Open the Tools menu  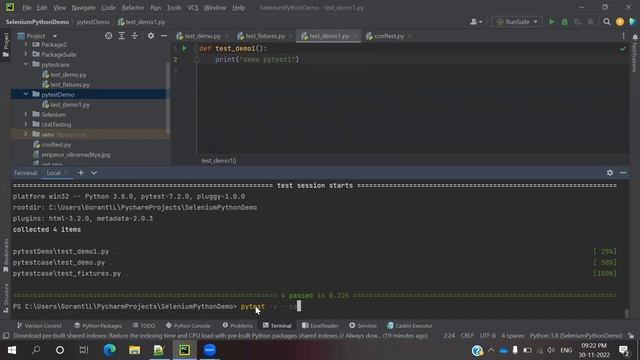pos(174,8)
